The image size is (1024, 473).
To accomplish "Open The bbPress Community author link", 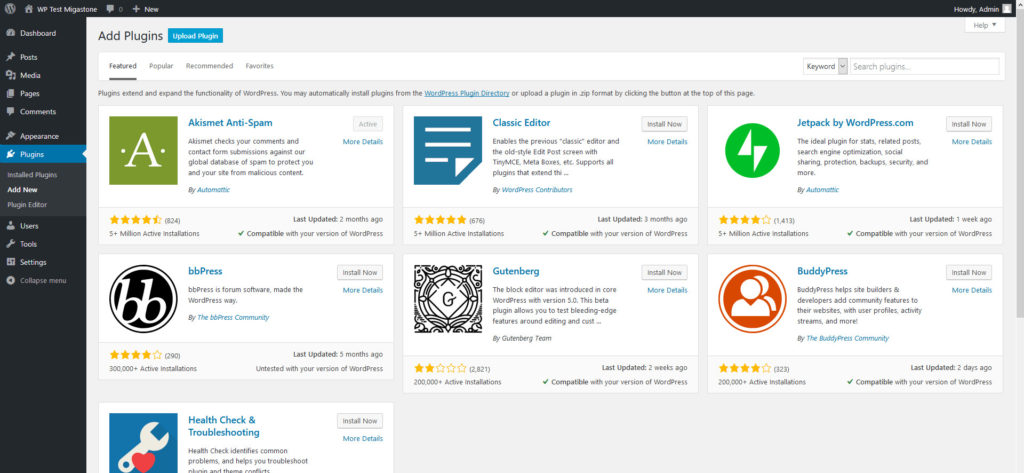I will [x=233, y=318].
